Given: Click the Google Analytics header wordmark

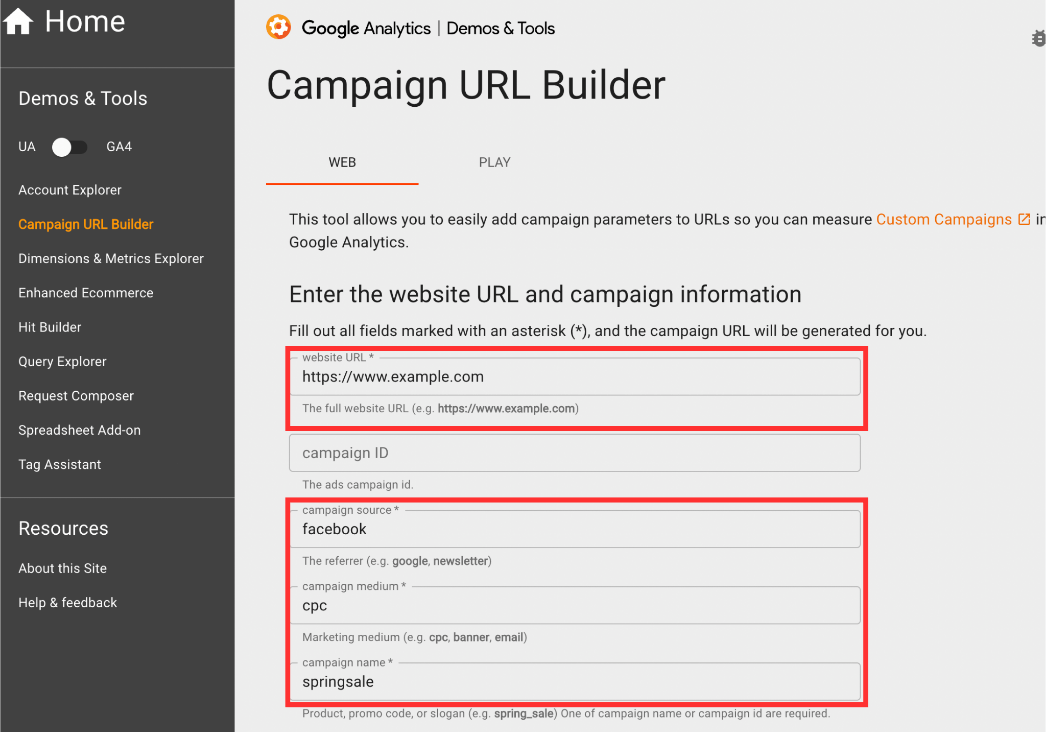Looking at the screenshot, I should [366, 28].
